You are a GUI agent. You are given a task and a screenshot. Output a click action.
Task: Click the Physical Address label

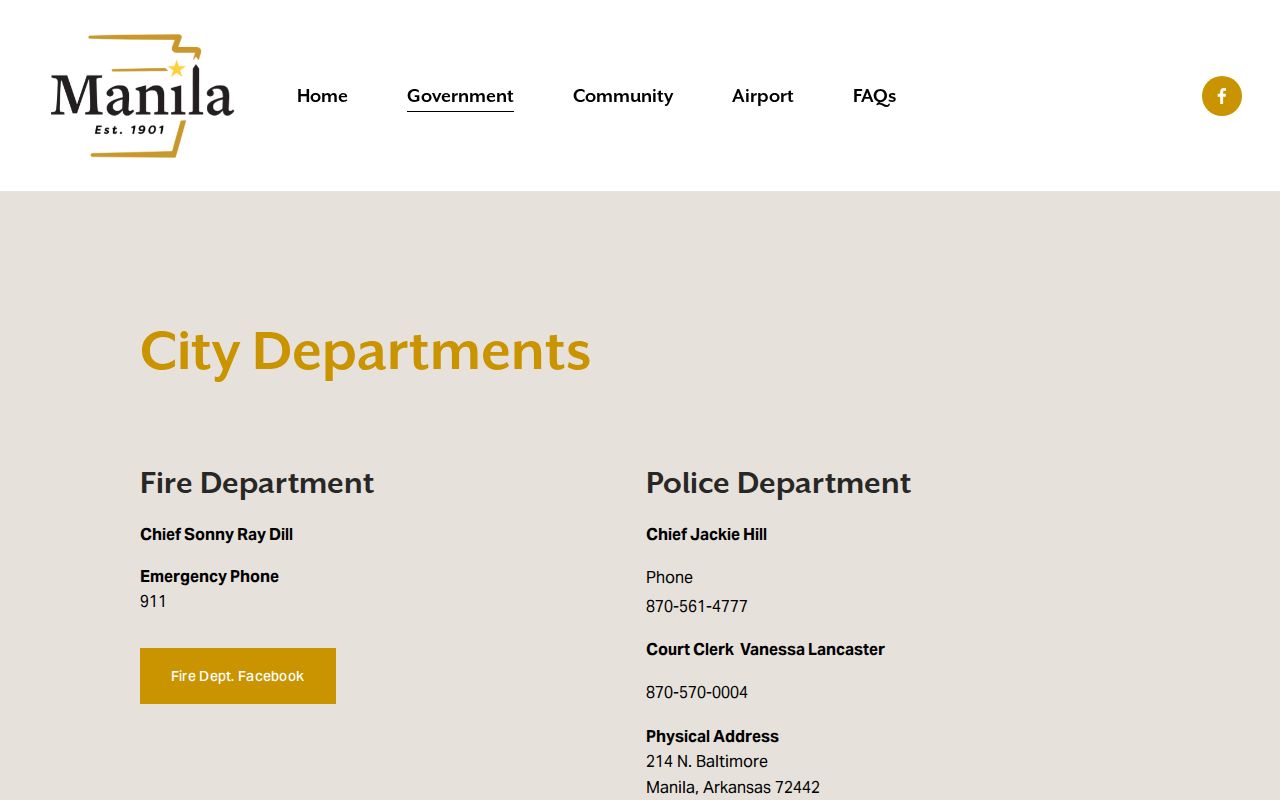click(712, 736)
